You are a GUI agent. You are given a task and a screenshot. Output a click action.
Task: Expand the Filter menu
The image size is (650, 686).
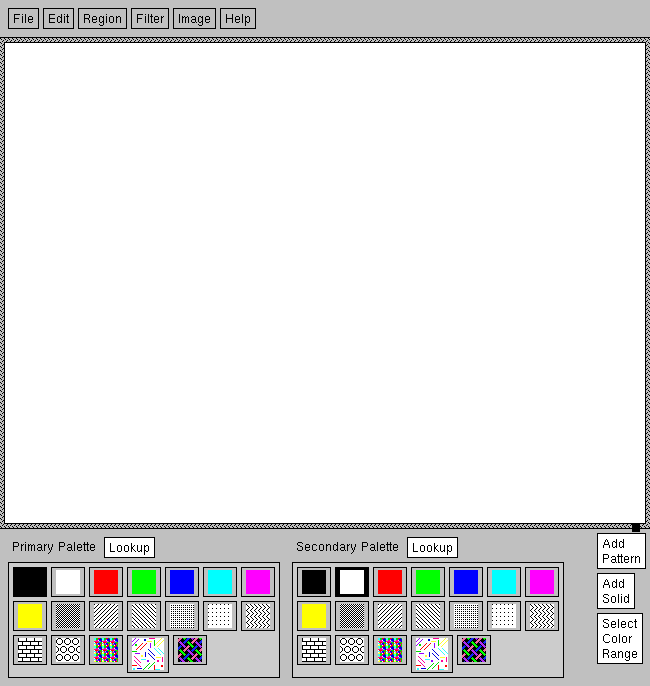tap(150, 19)
